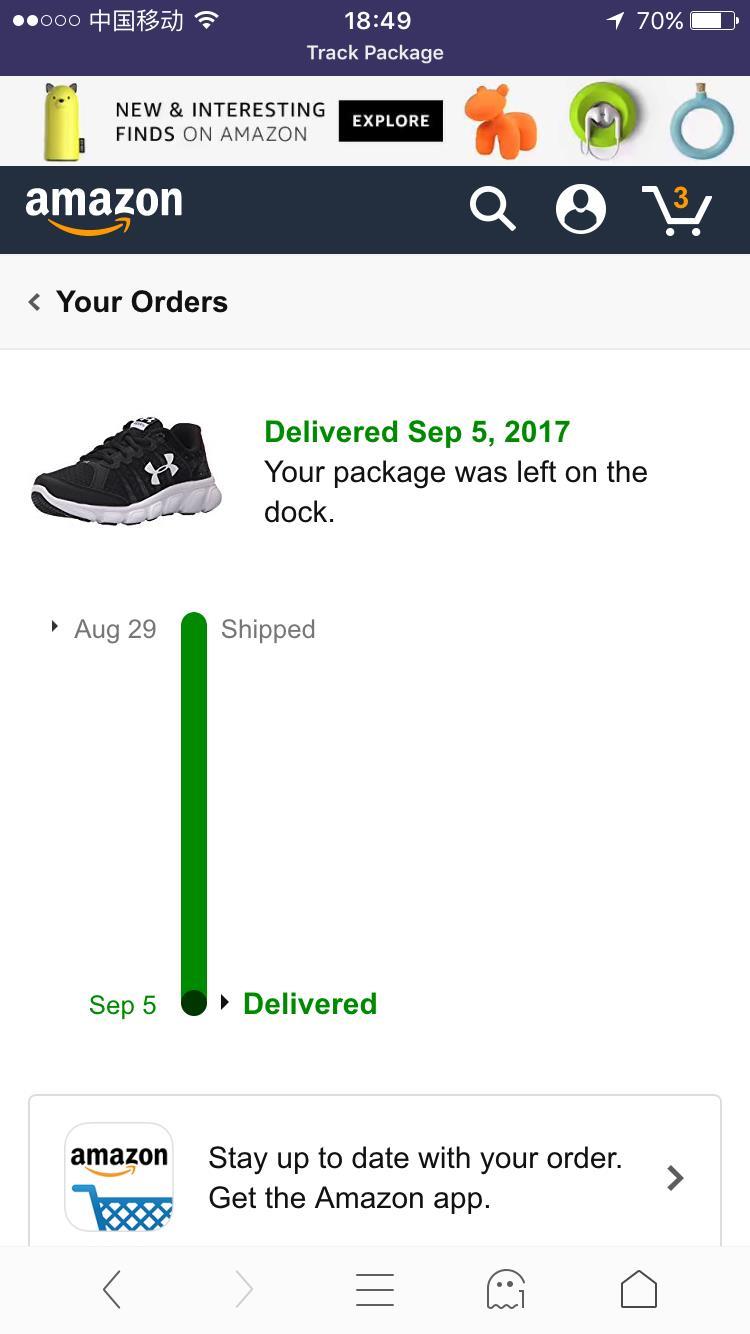The image size is (750, 1334).
Task: Go to browser home page icon
Action: click(639, 1290)
